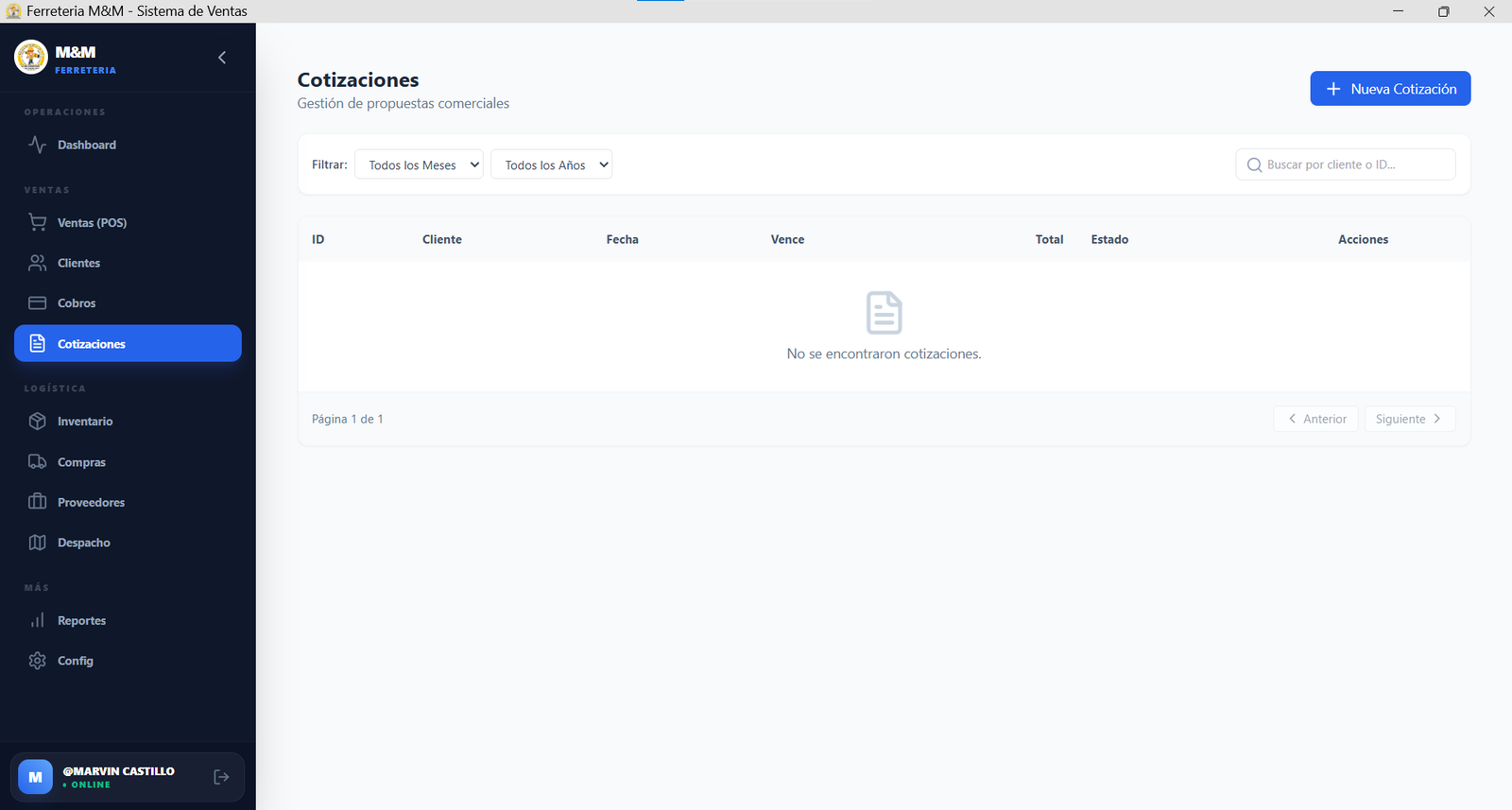
Task: Click @MARVIN CASTILLO user name
Action: point(118,771)
